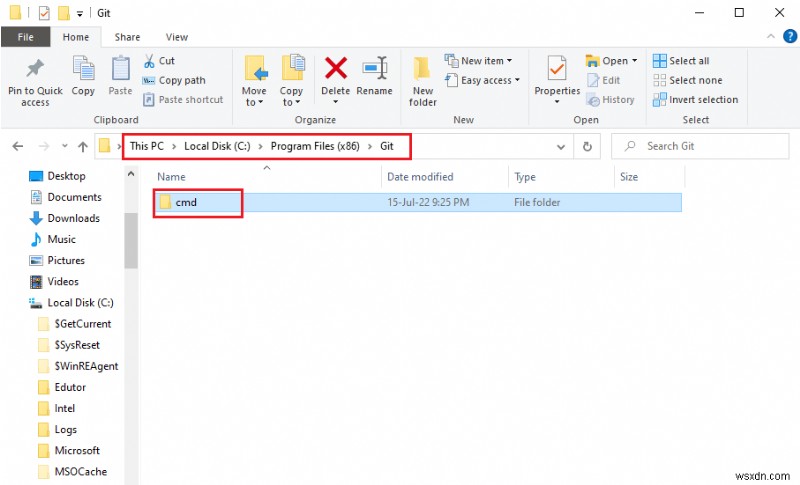Click Select all
Image resolution: width=800 pixels, height=485 pixels.
click(x=681, y=61)
